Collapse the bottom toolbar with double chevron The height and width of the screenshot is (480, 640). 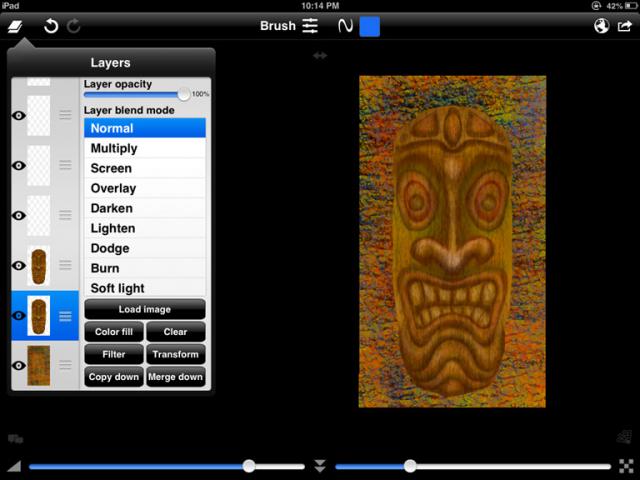pyautogui.click(x=320, y=466)
